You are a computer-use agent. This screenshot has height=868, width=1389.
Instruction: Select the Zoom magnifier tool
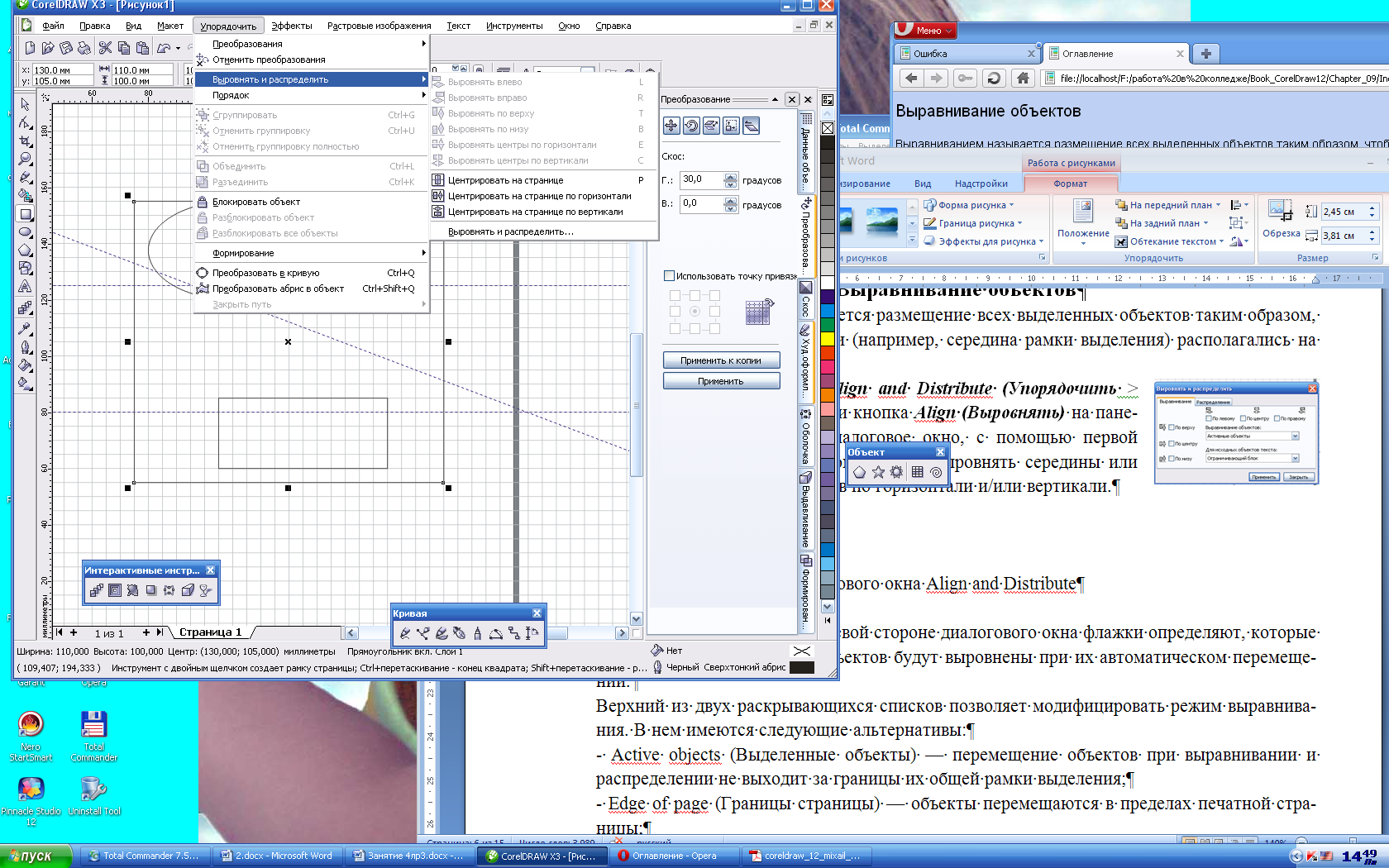(25, 159)
